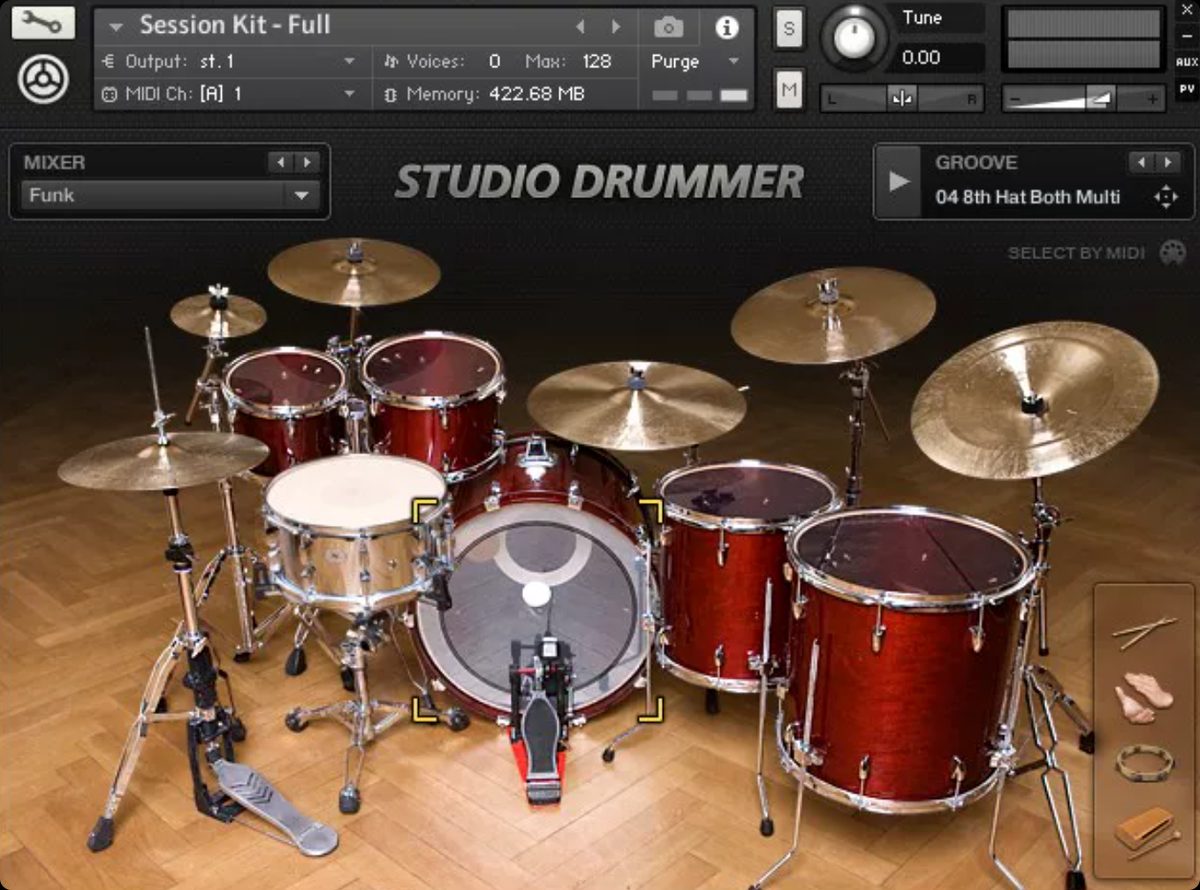Click the hi-hat foot pedal

tap(271, 808)
